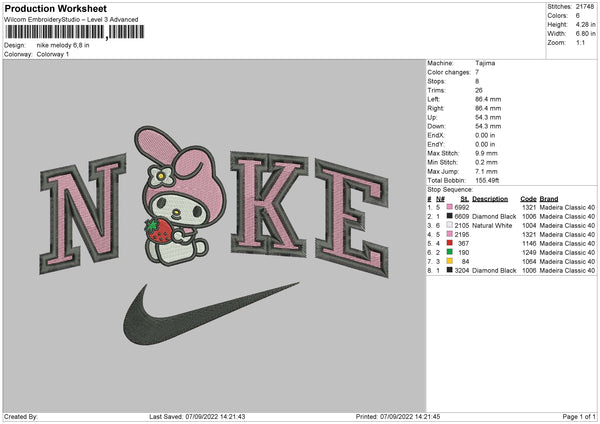The height and width of the screenshot is (424, 600).
Task: Click the design name "nike melody 6,8 in"
Action: tap(63, 45)
